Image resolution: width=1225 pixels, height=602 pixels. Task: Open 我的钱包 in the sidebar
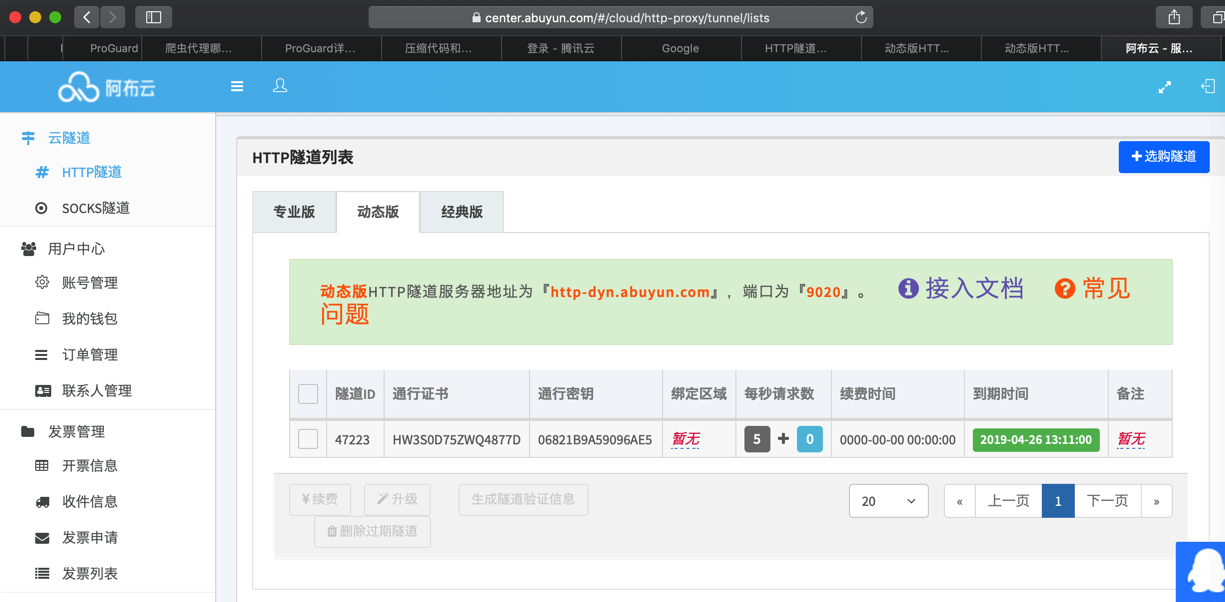90,319
